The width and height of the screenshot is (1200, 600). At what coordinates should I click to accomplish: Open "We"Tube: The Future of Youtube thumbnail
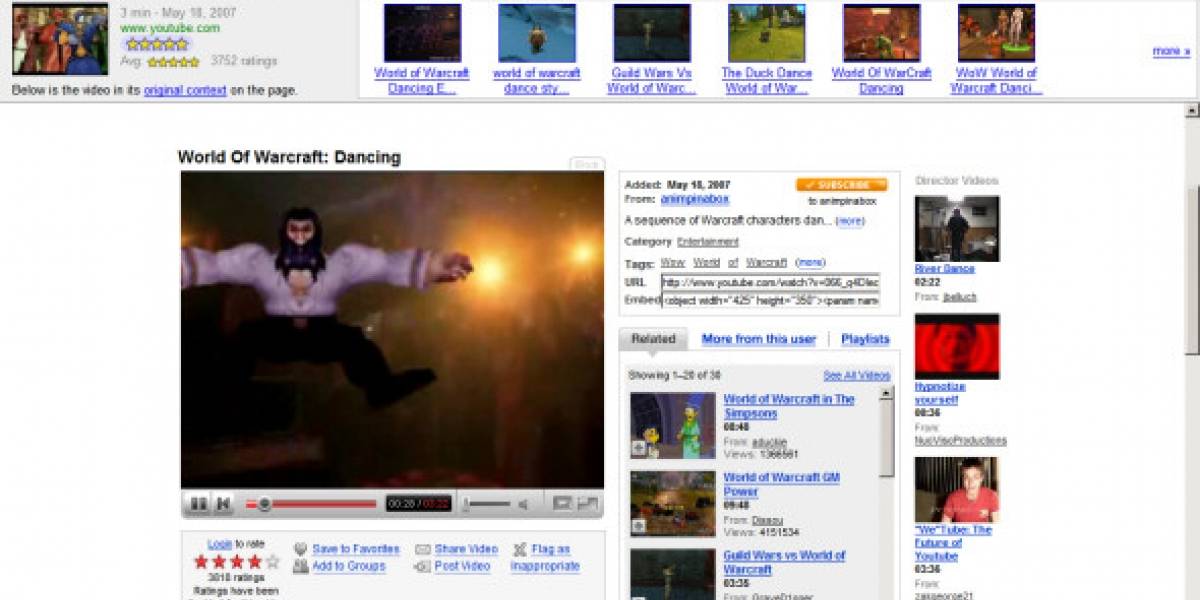pos(957,490)
